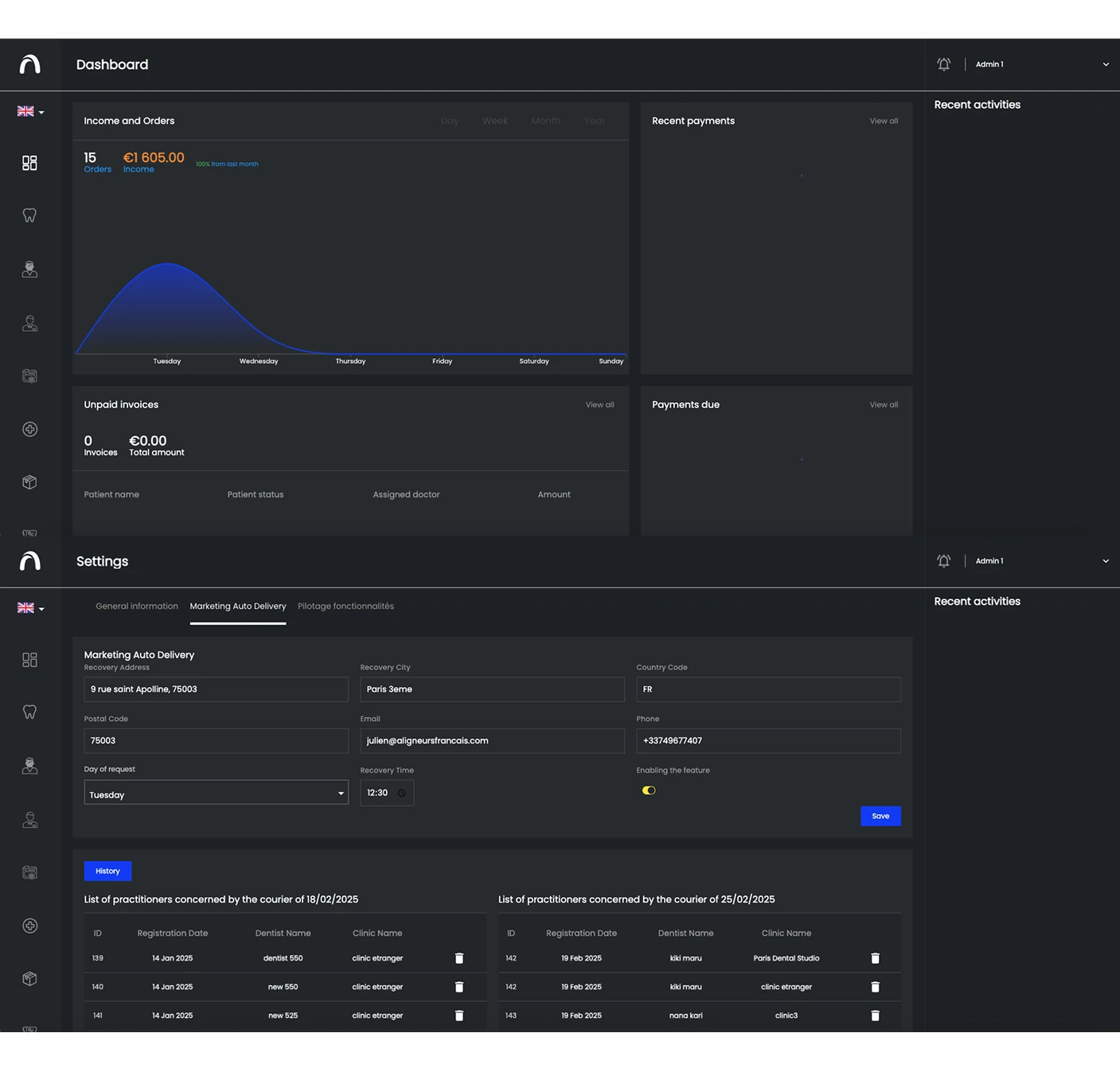Click View all in Recent payments
The image size is (1120, 1072).
(884, 121)
